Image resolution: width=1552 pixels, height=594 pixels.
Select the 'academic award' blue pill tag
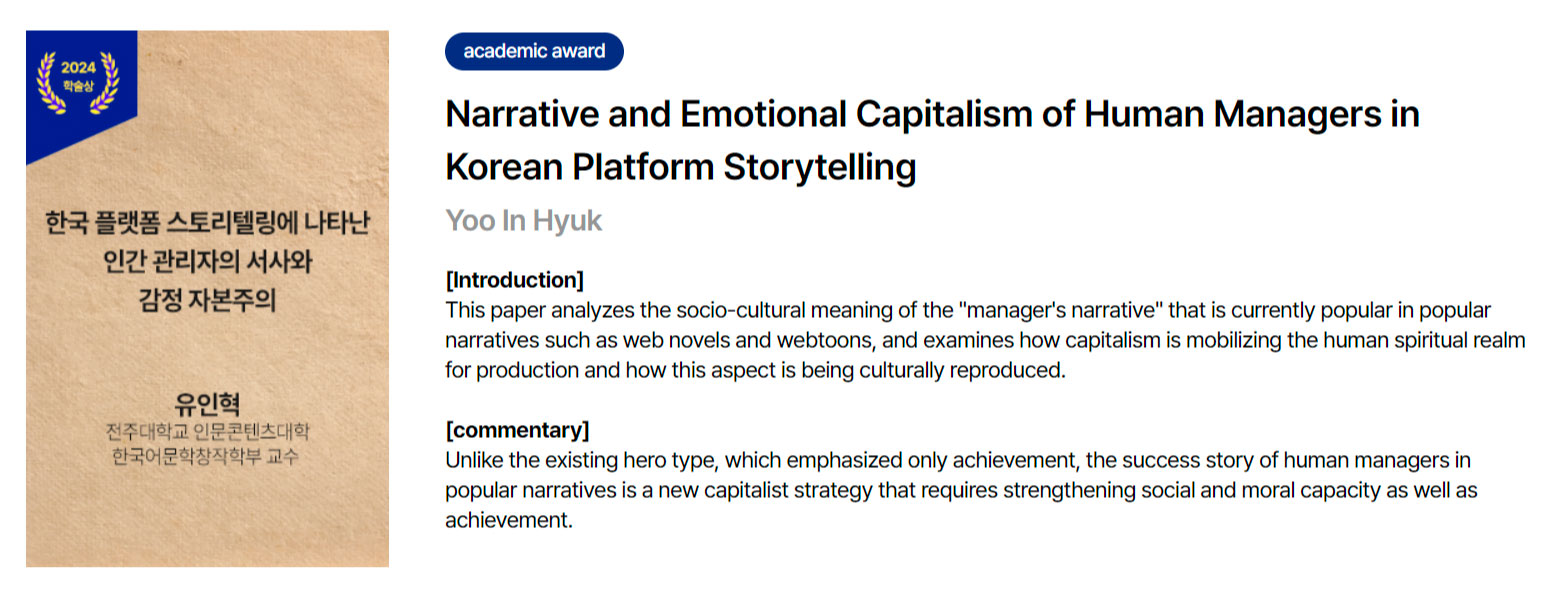click(534, 51)
